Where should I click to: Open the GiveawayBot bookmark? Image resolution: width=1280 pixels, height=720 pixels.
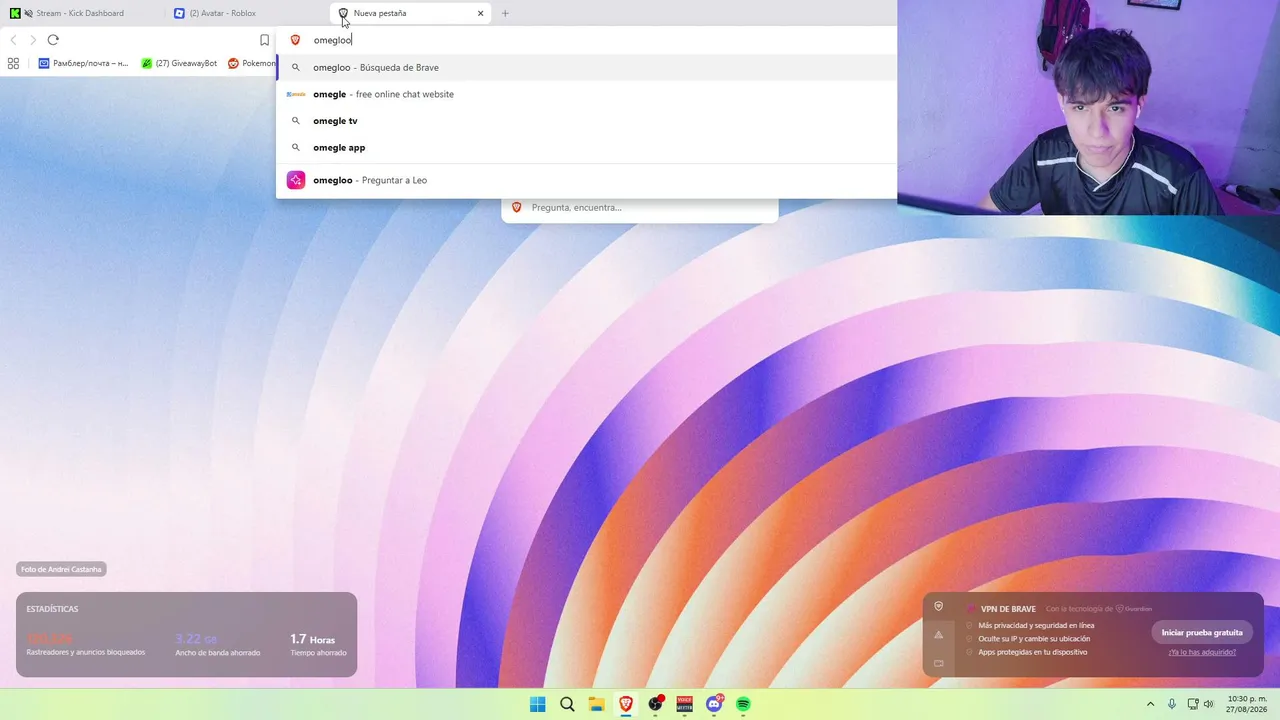179,63
